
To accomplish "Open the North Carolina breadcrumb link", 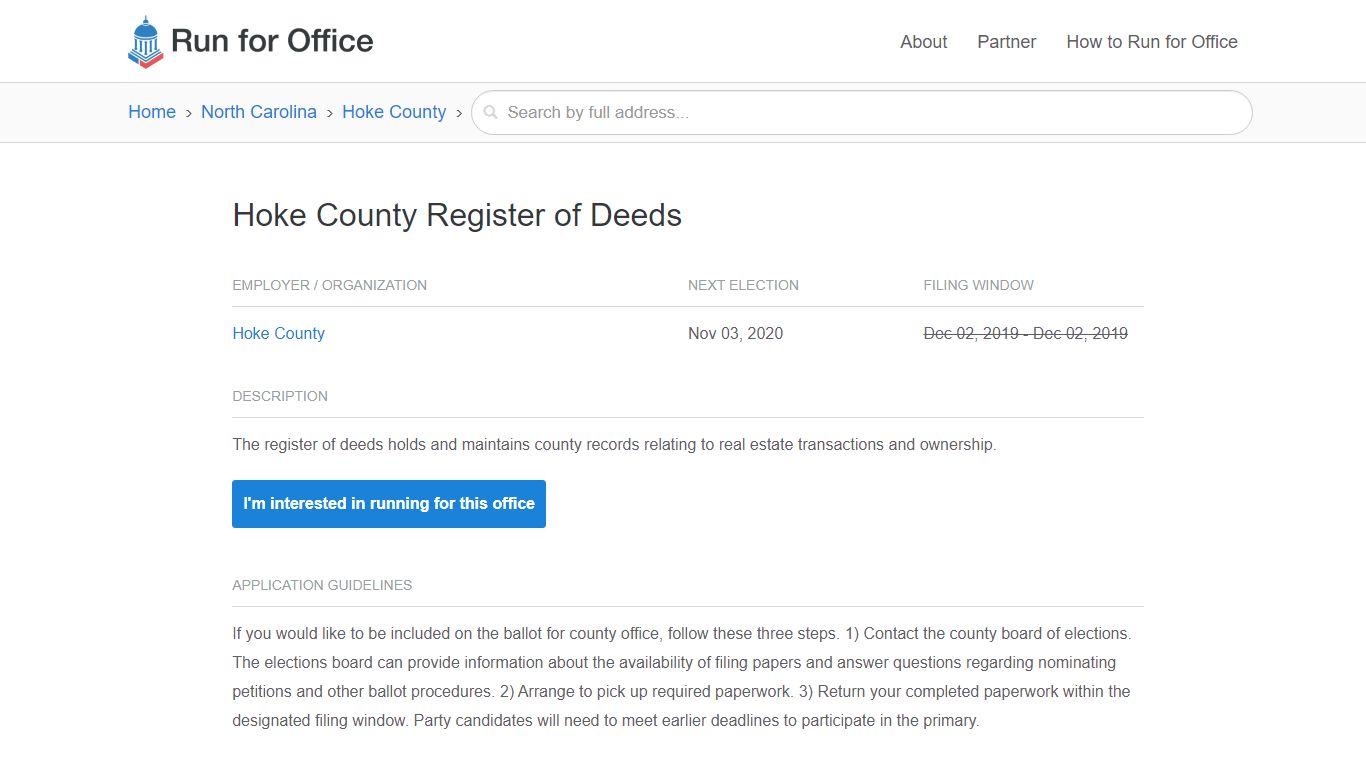I will pos(259,112).
